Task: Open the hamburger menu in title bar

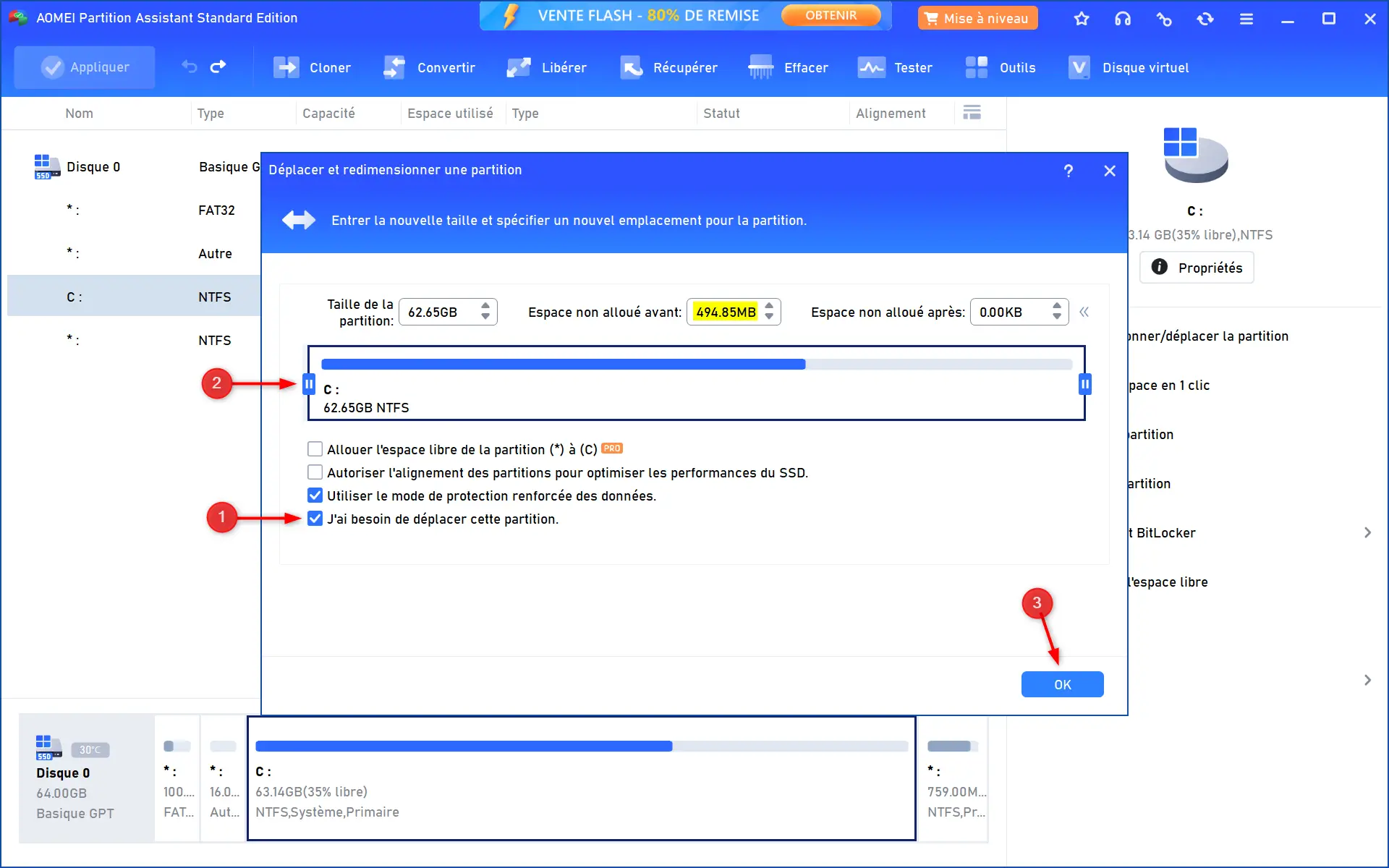Action: (x=1246, y=19)
